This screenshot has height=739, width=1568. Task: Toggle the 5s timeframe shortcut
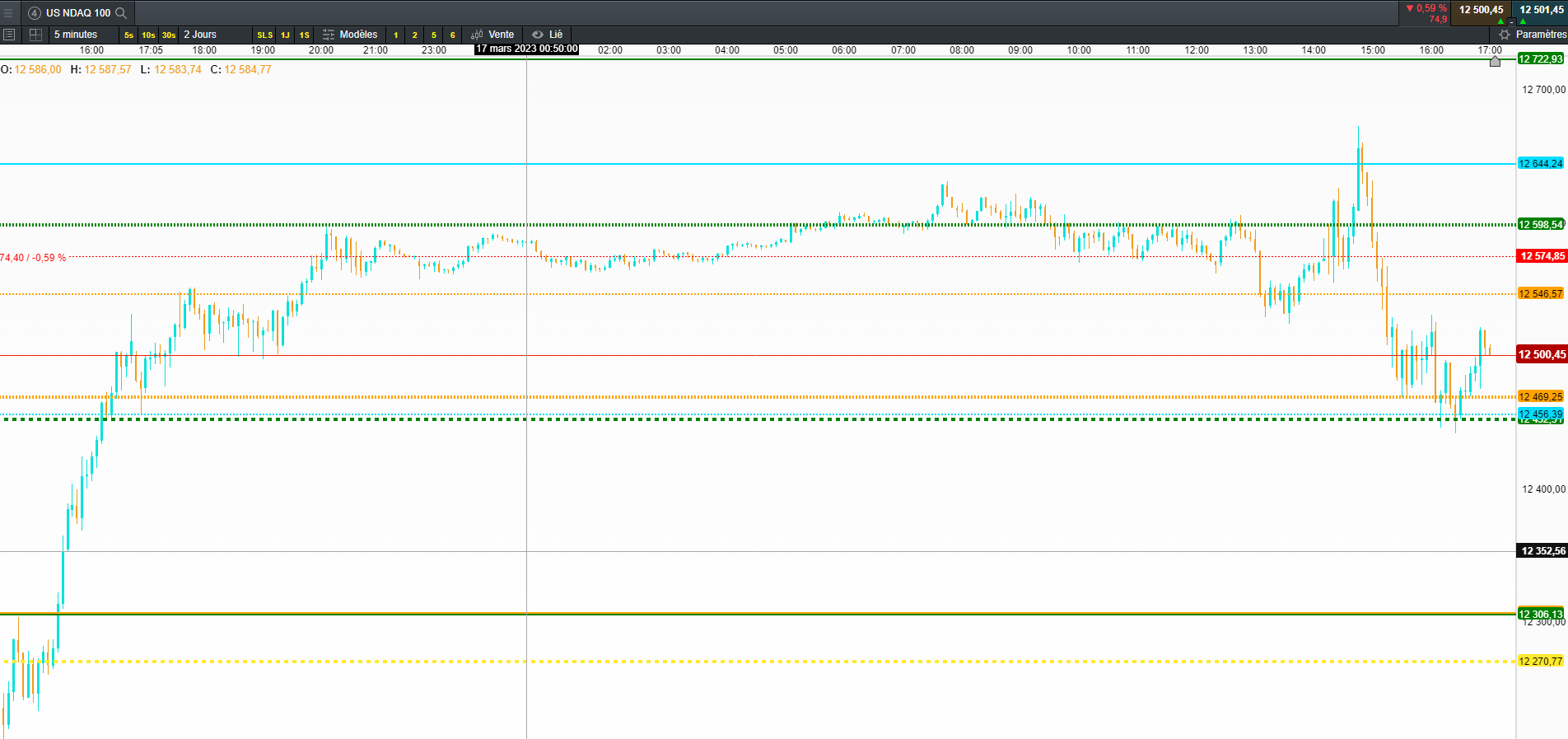pos(128,35)
